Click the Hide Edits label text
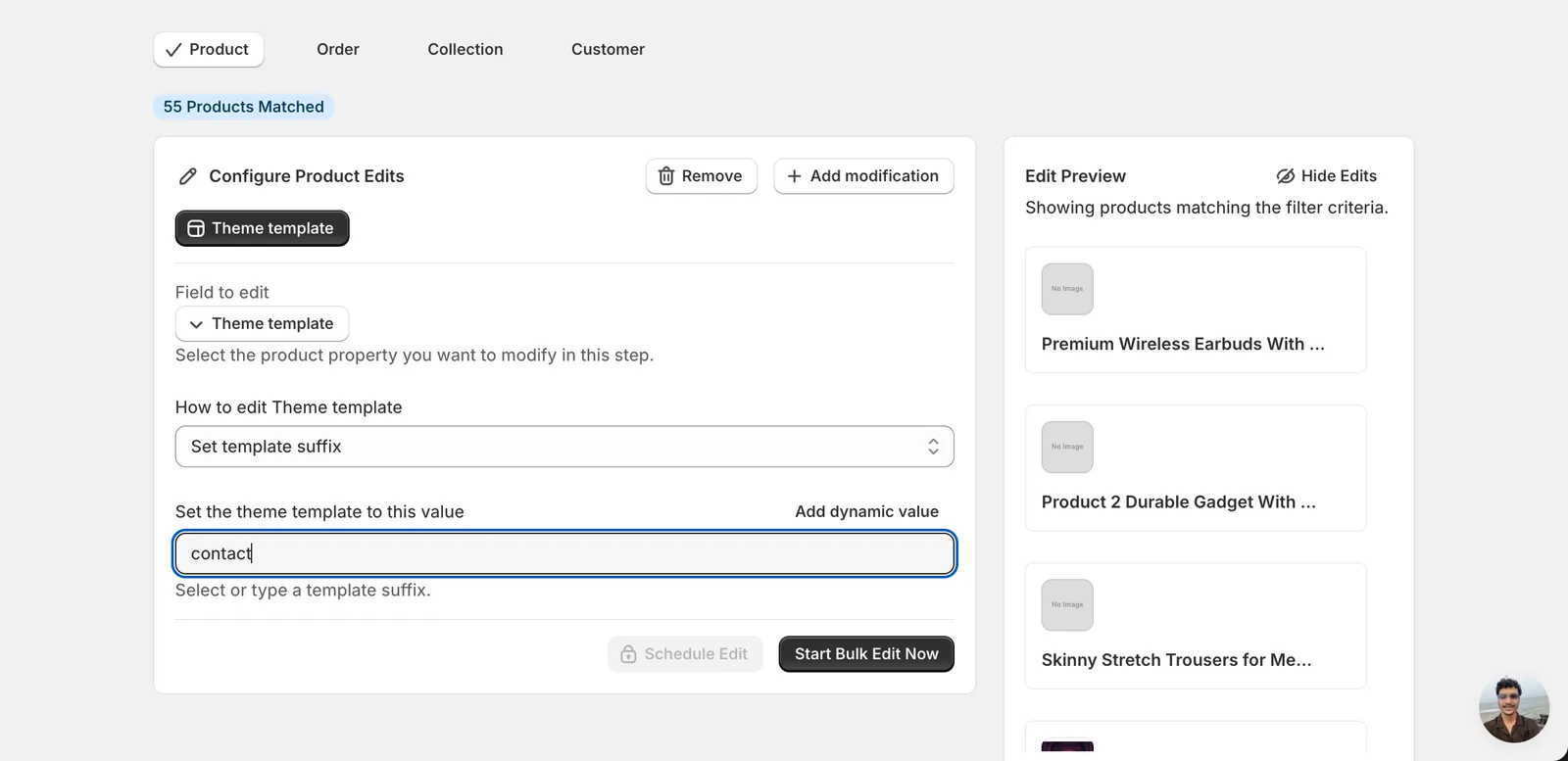 [1339, 176]
